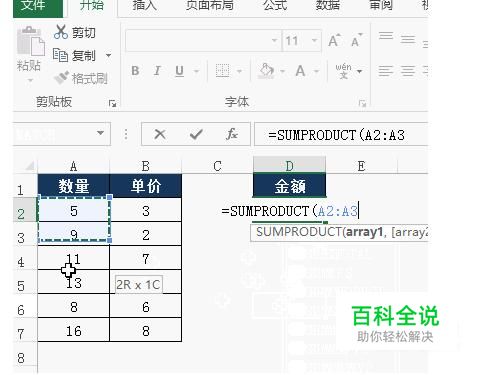Click cell B6 containing 6
The width and height of the screenshot is (482, 375).
[x=146, y=306]
